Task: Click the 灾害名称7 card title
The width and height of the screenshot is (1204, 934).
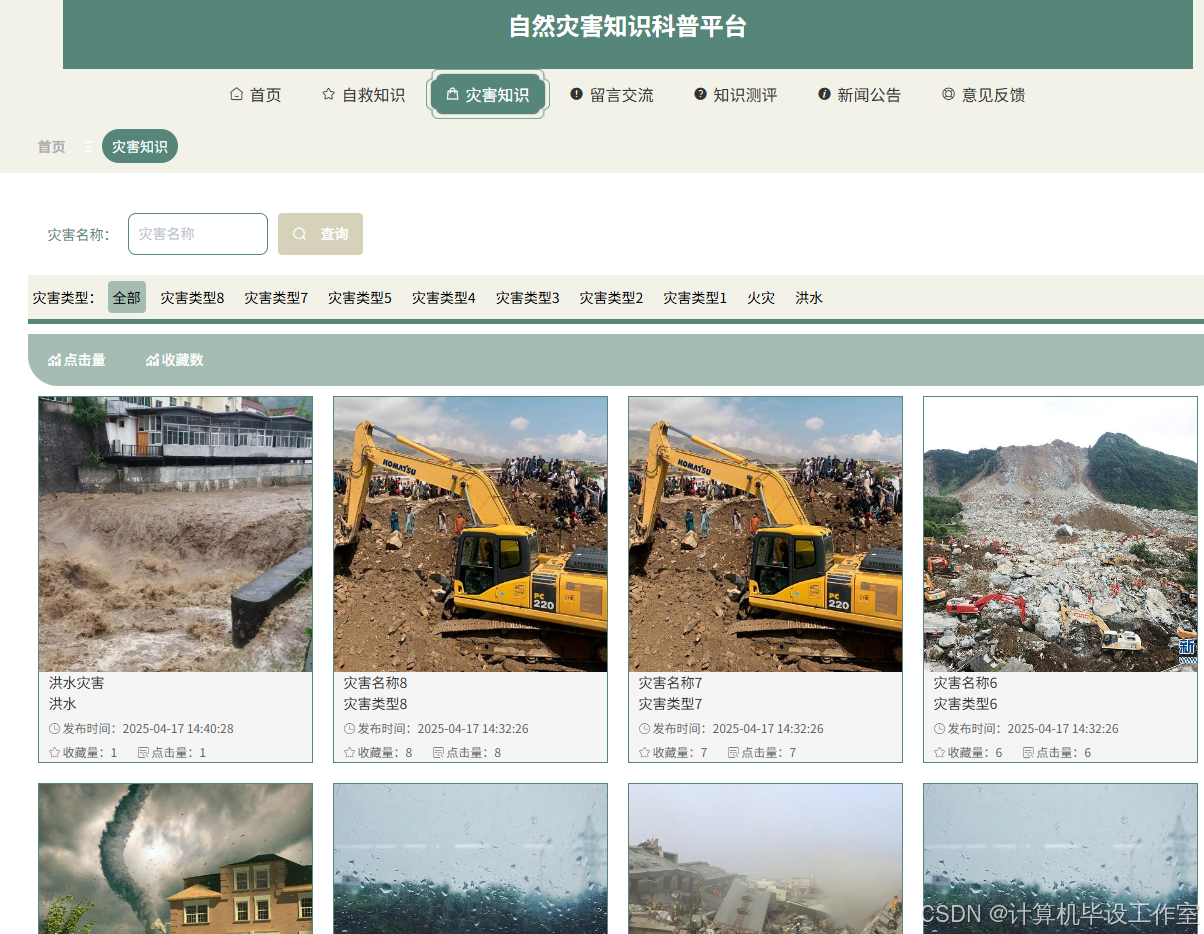Action: point(671,683)
